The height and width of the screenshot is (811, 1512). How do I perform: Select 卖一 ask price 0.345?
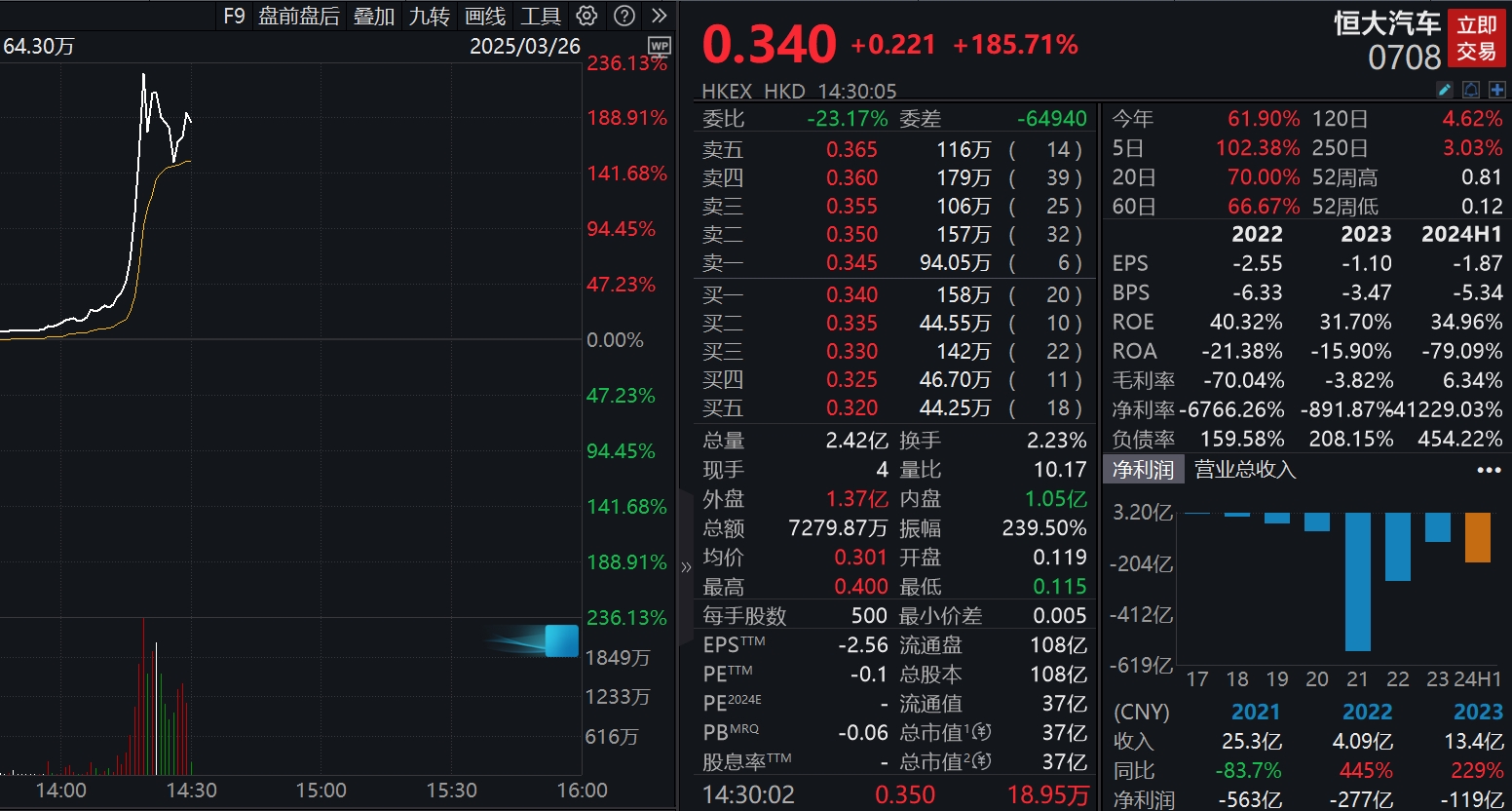point(851,262)
